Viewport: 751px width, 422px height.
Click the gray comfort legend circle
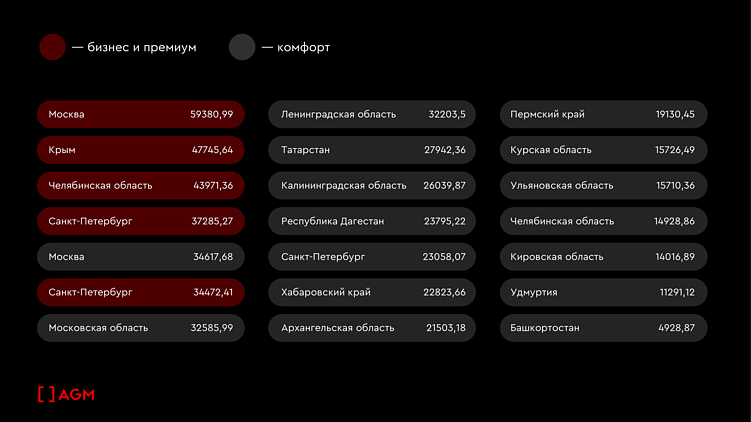click(242, 47)
